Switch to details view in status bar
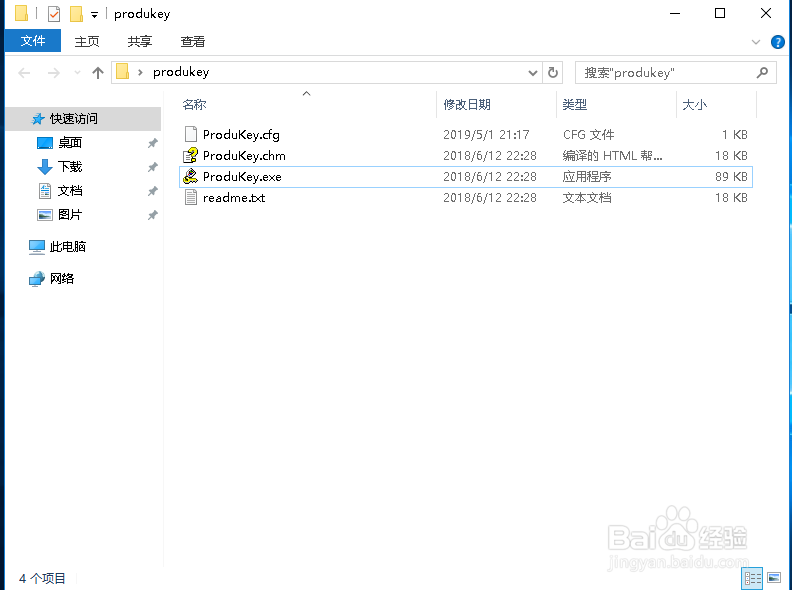This screenshot has height=590, width=792. [752, 578]
